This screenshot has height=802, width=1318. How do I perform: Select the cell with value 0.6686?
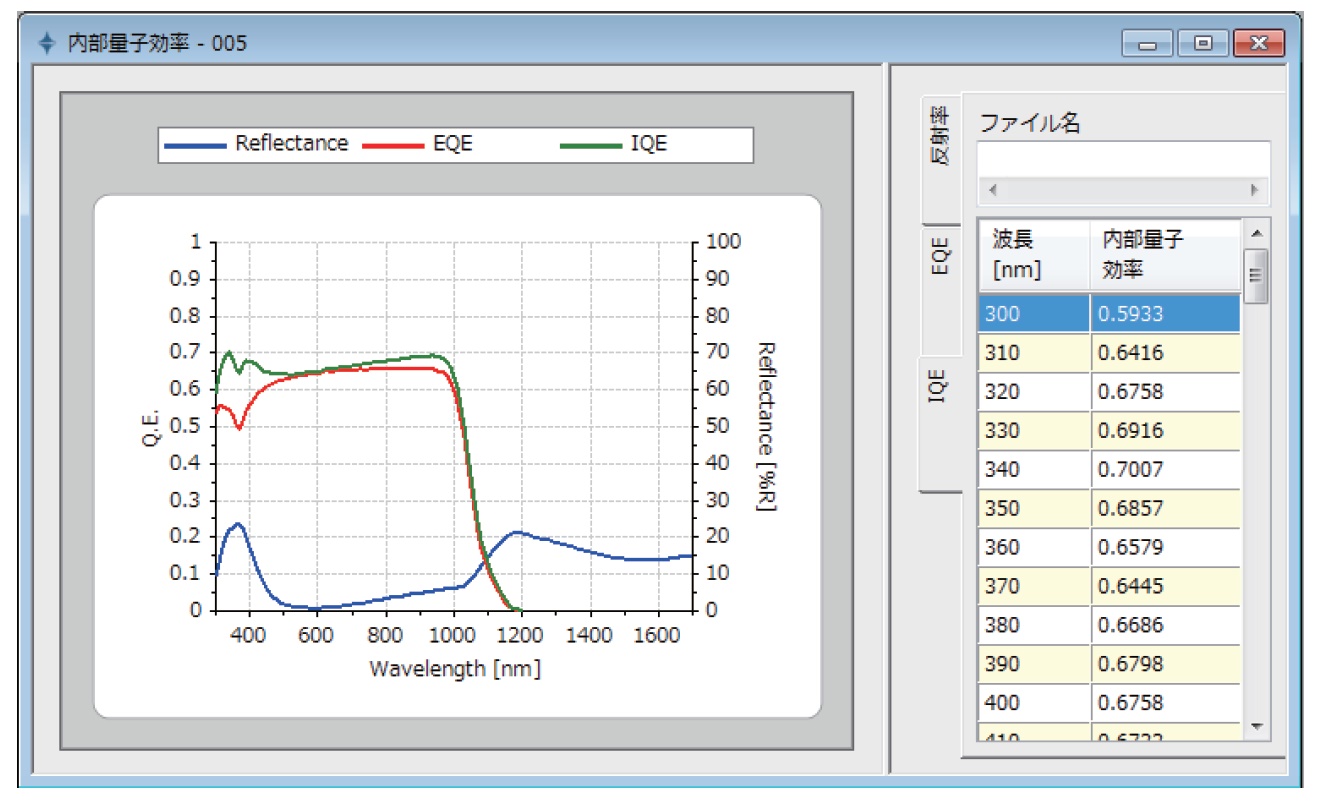(x=1165, y=625)
